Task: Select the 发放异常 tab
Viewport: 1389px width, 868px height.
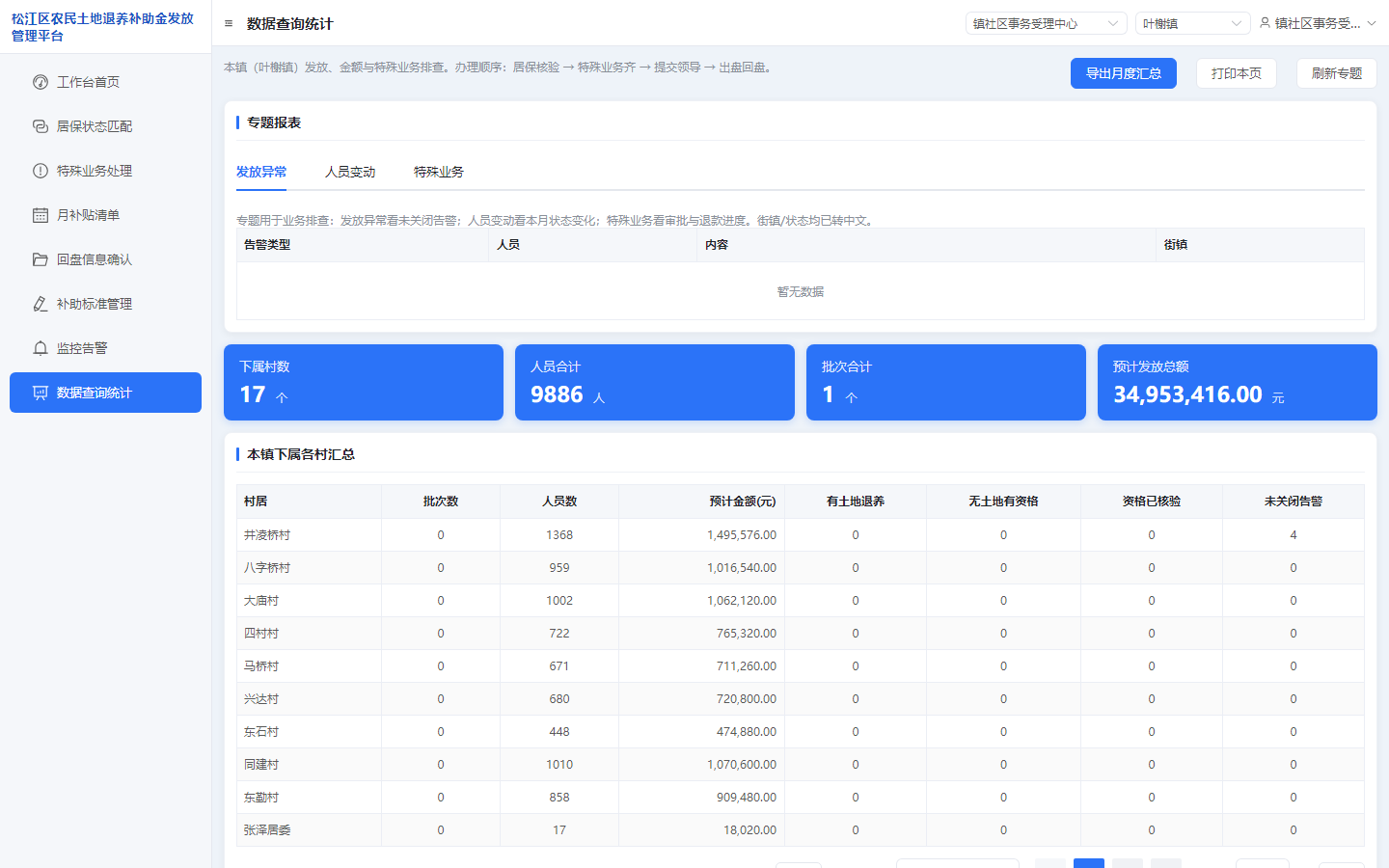Action: click(x=261, y=172)
